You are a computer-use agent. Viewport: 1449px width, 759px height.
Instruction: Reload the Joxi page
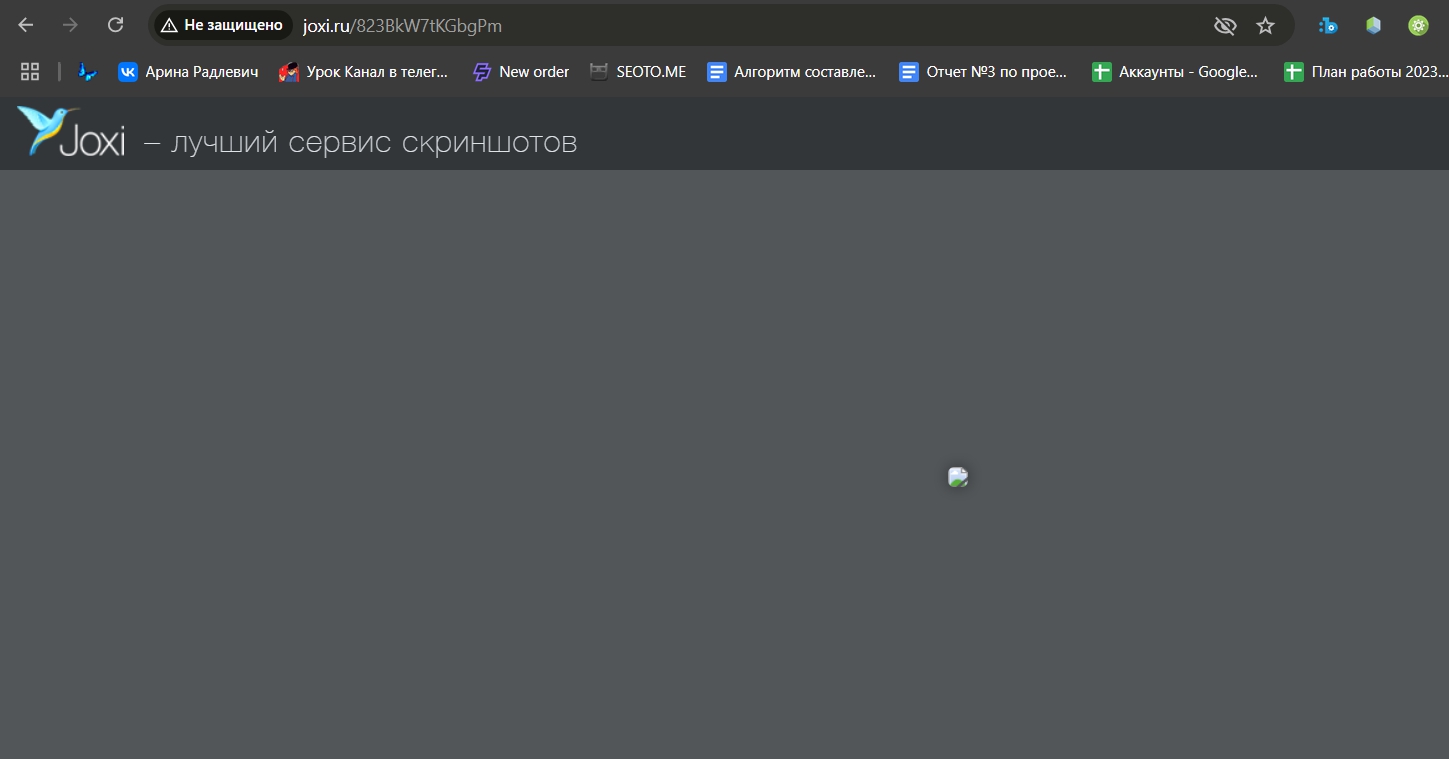[116, 25]
